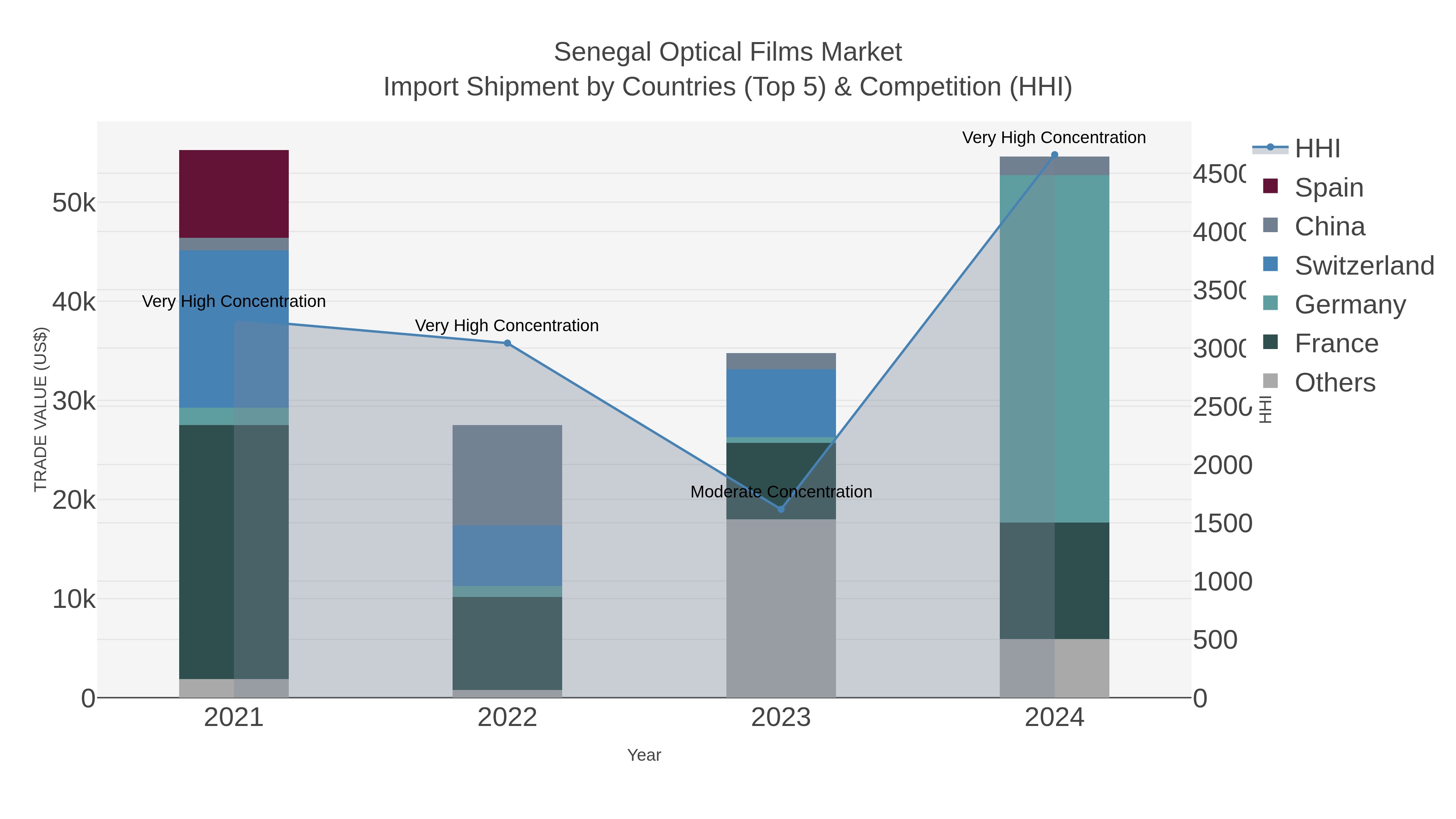Select the Switzerland segment in the 2022 bar
1456x819 pixels.
pos(507,556)
